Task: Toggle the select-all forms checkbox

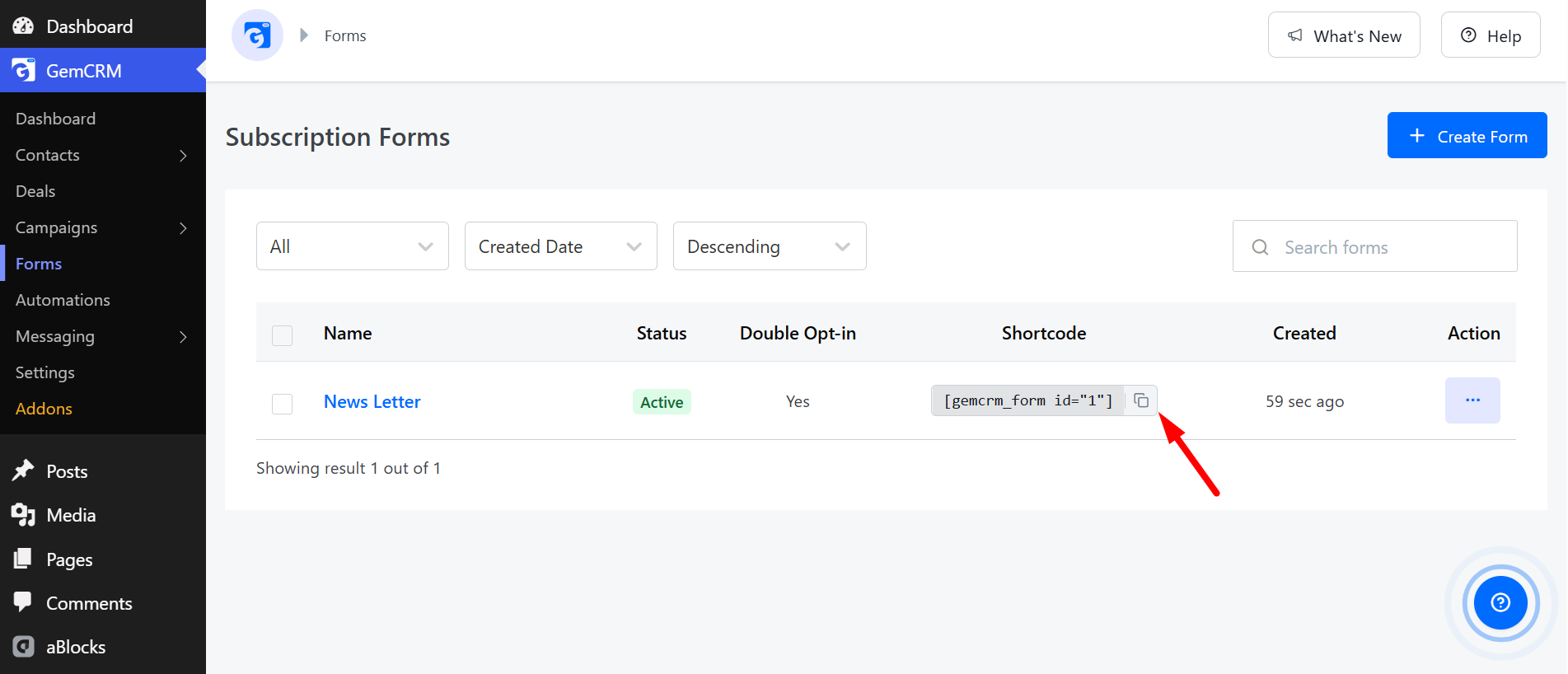Action: coord(283,335)
